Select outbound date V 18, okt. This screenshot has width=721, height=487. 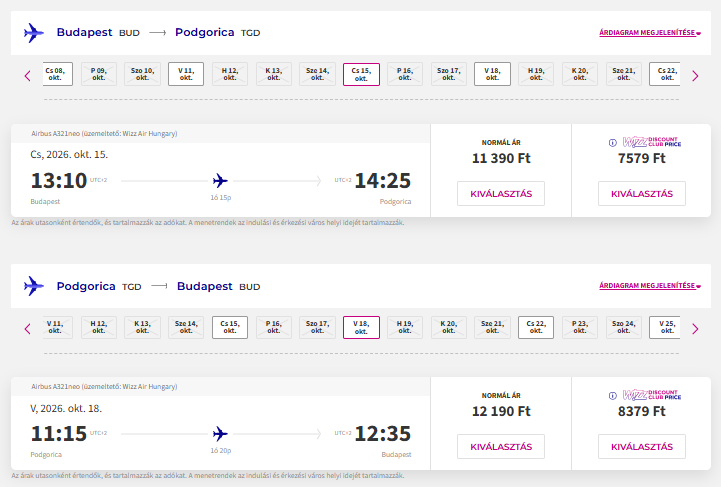pyautogui.click(x=492, y=74)
